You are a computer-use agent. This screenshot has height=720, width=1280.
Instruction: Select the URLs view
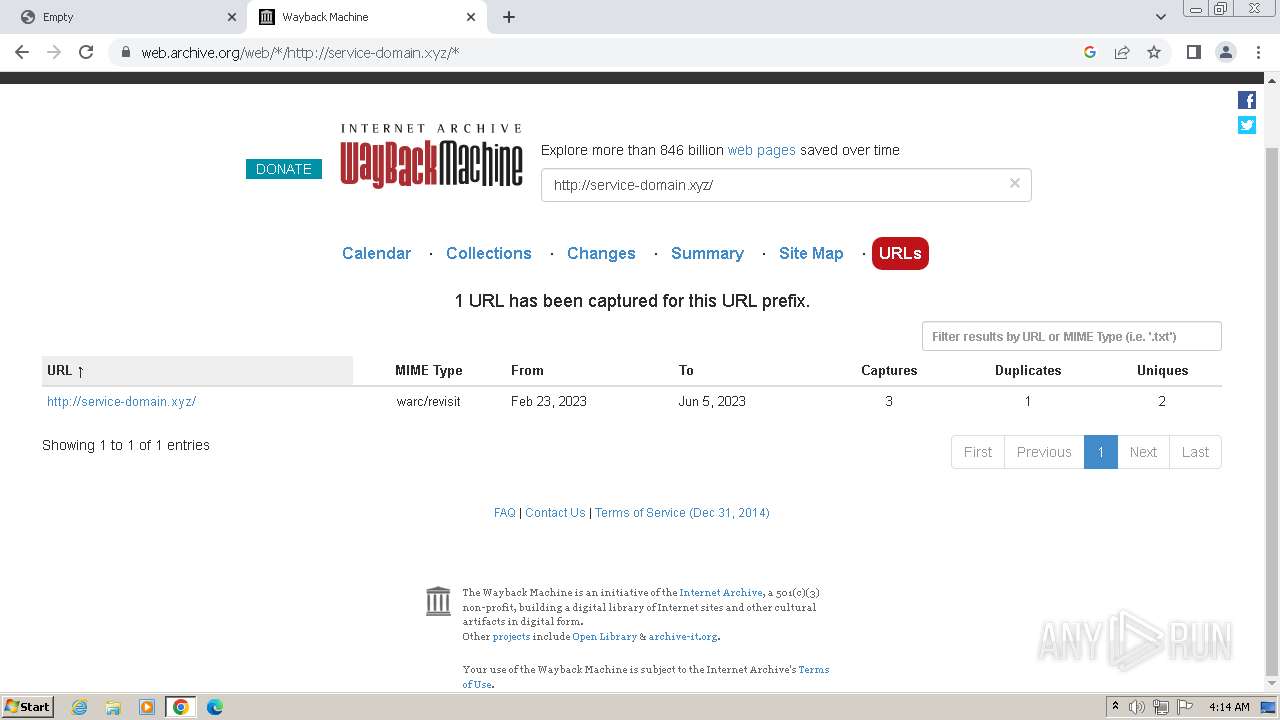click(x=900, y=253)
